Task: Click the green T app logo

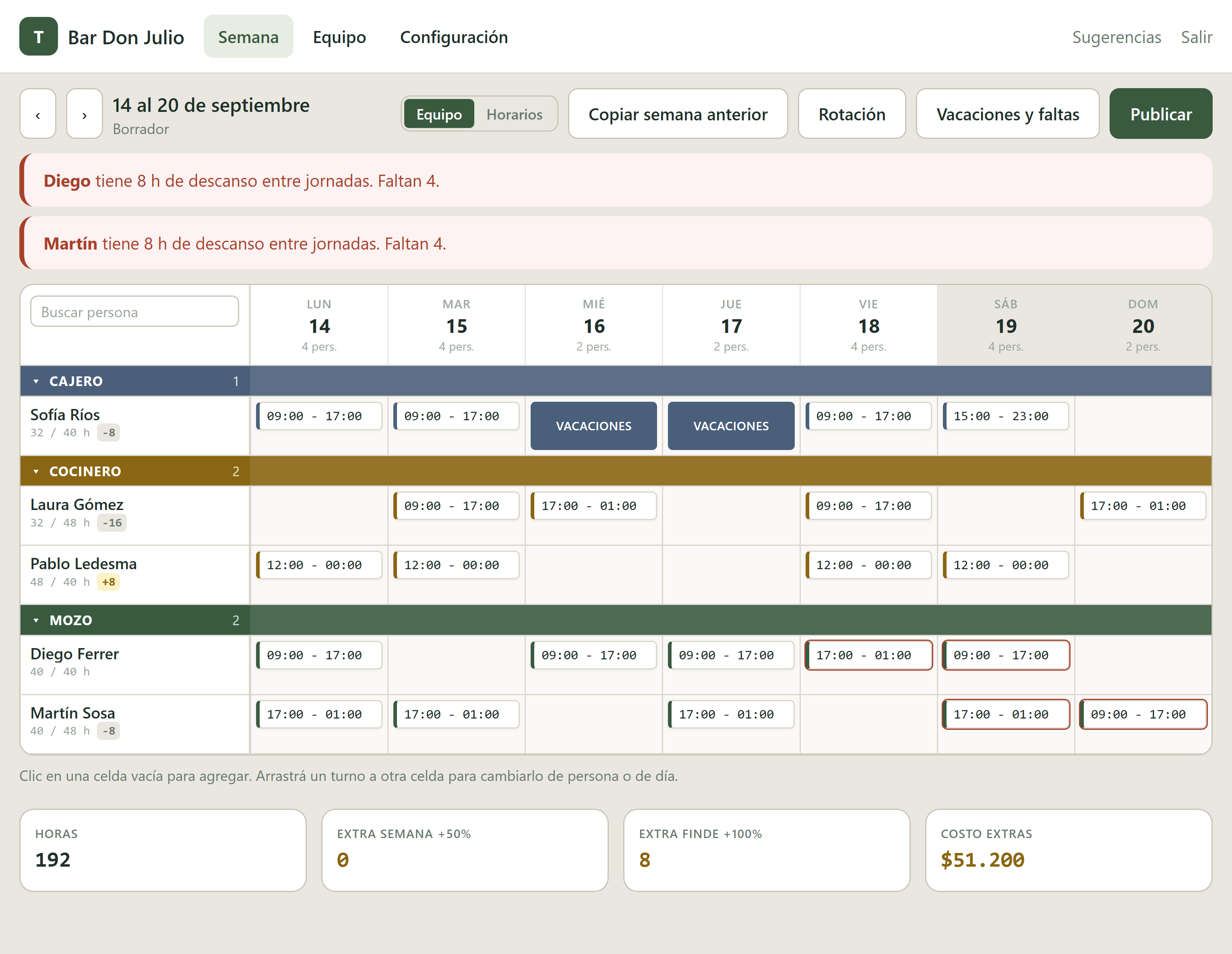Action: tap(38, 37)
